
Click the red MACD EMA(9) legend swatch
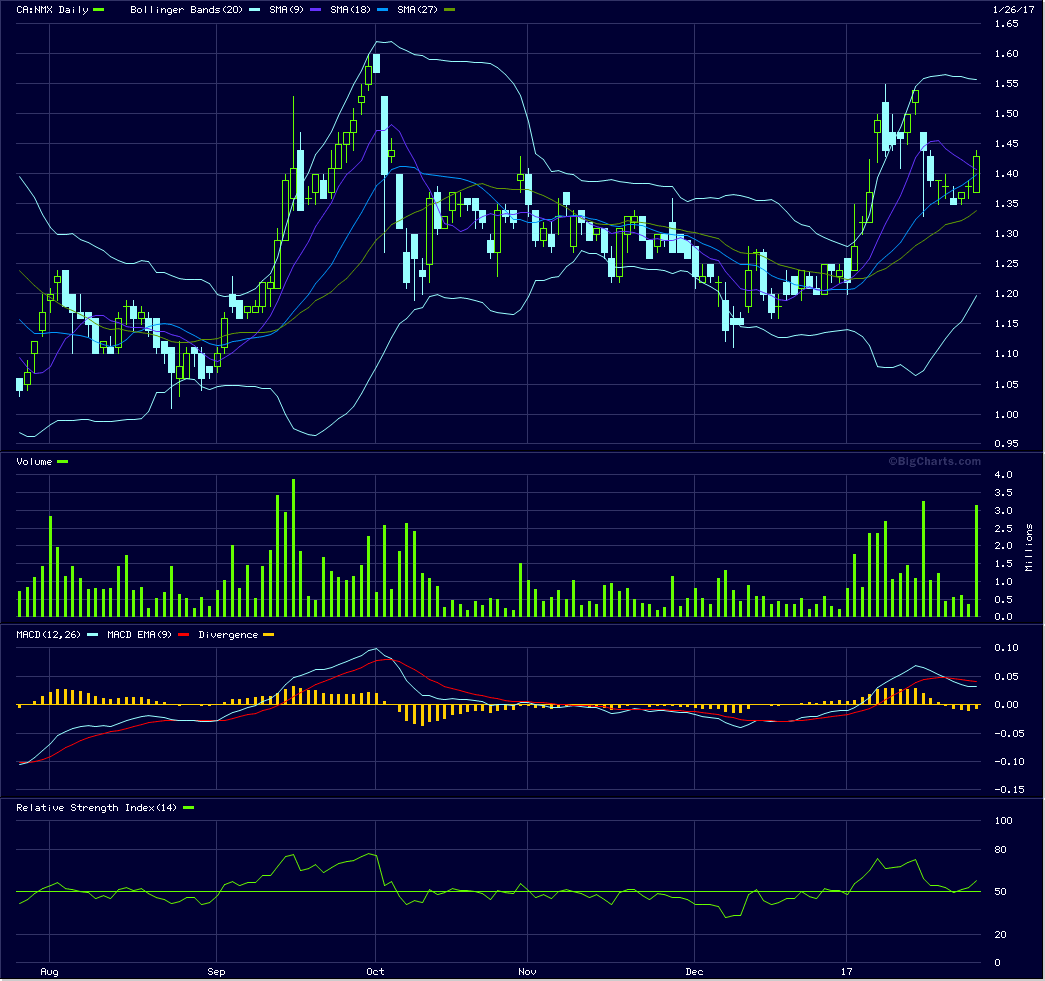[184, 634]
